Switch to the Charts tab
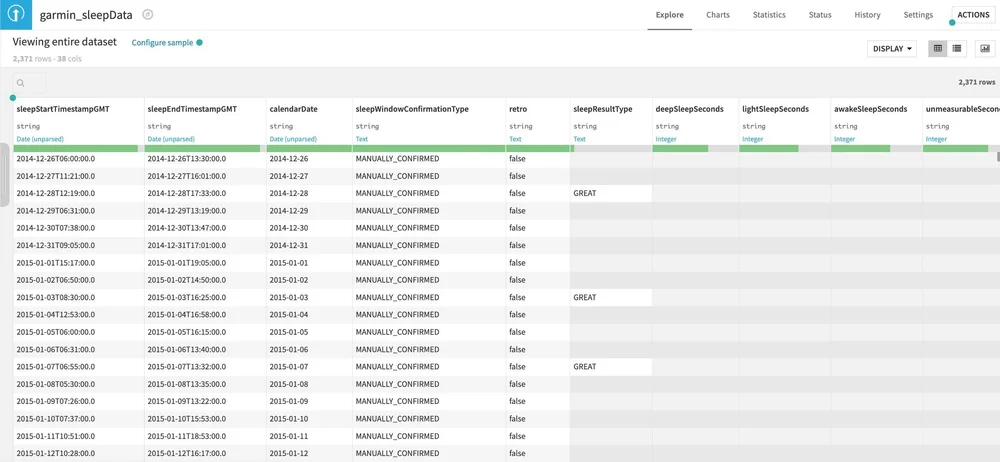Screen dimensions: 1000x462 click(x=718, y=15)
